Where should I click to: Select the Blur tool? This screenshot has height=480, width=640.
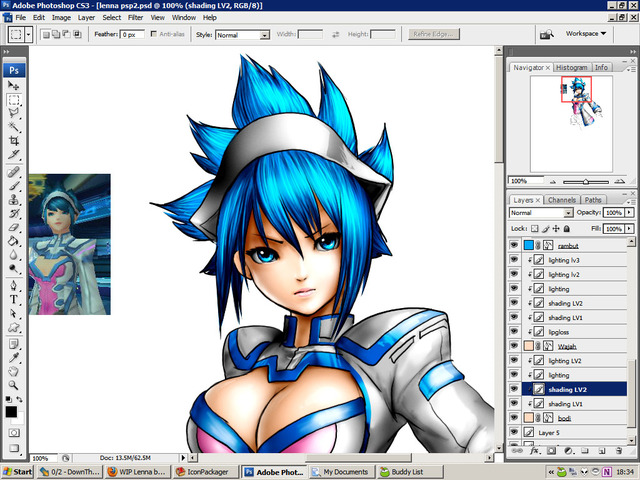13,255
